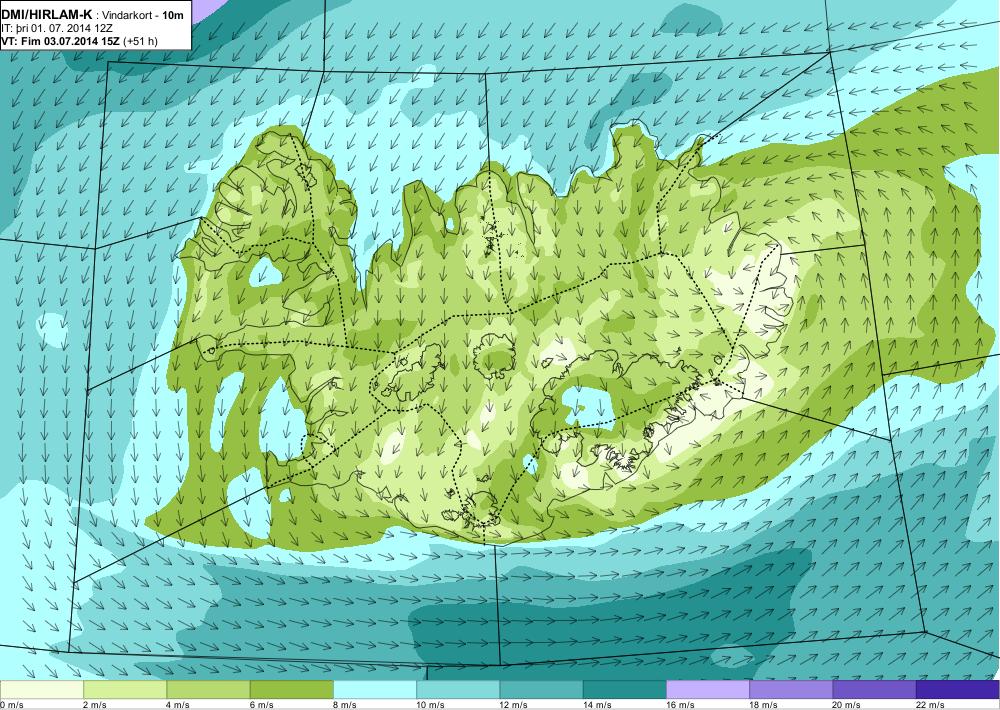Click the "6 m/s" legend label
The width and height of the screenshot is (1000, 710).
click(x=262, y=705)
